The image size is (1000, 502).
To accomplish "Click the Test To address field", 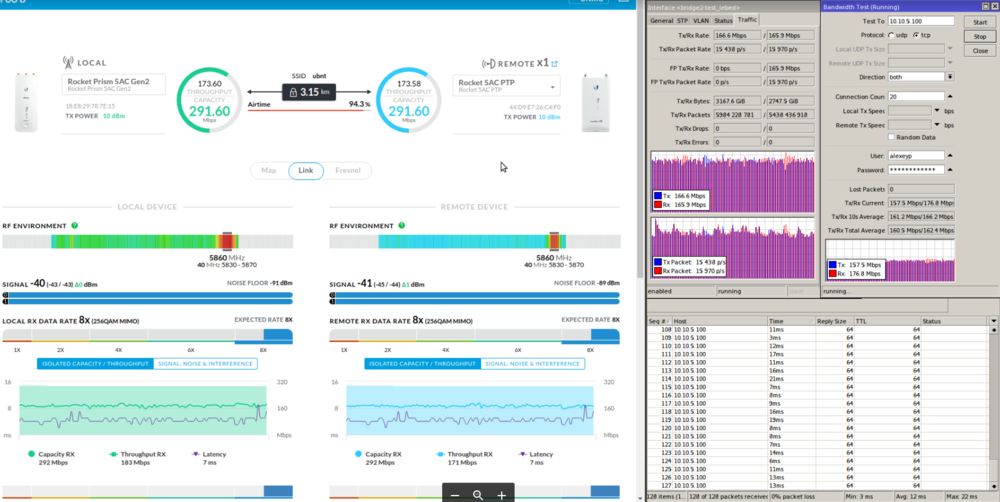I will 921,21.
